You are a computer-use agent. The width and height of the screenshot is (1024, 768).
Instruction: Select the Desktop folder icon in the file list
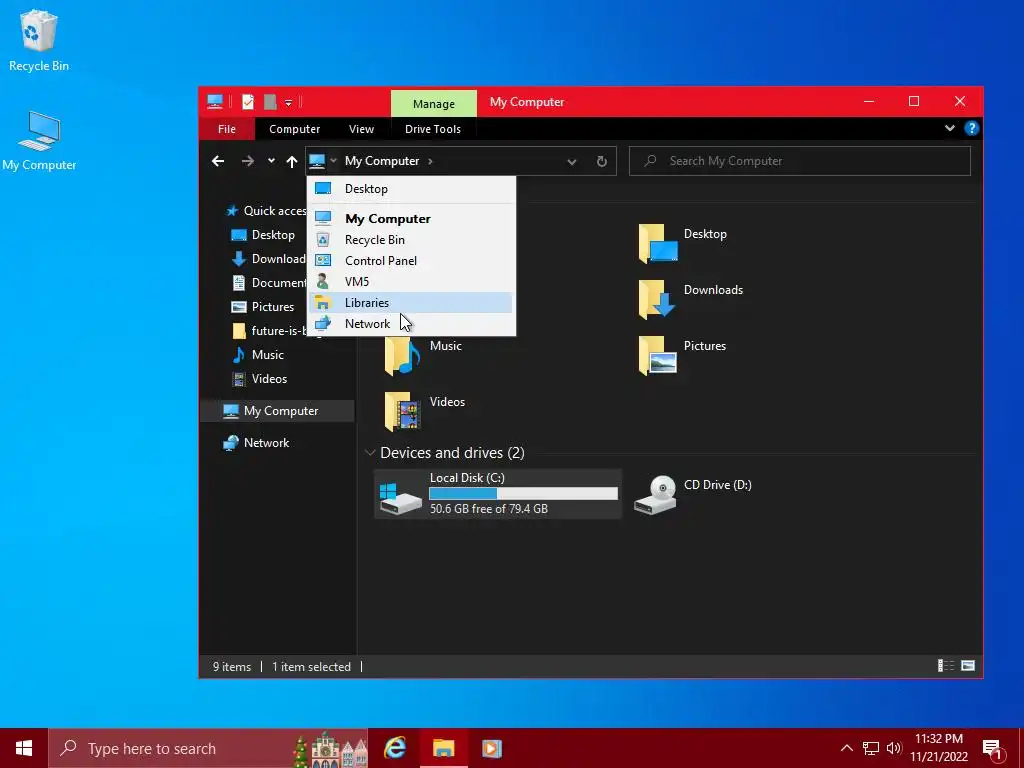658,243
